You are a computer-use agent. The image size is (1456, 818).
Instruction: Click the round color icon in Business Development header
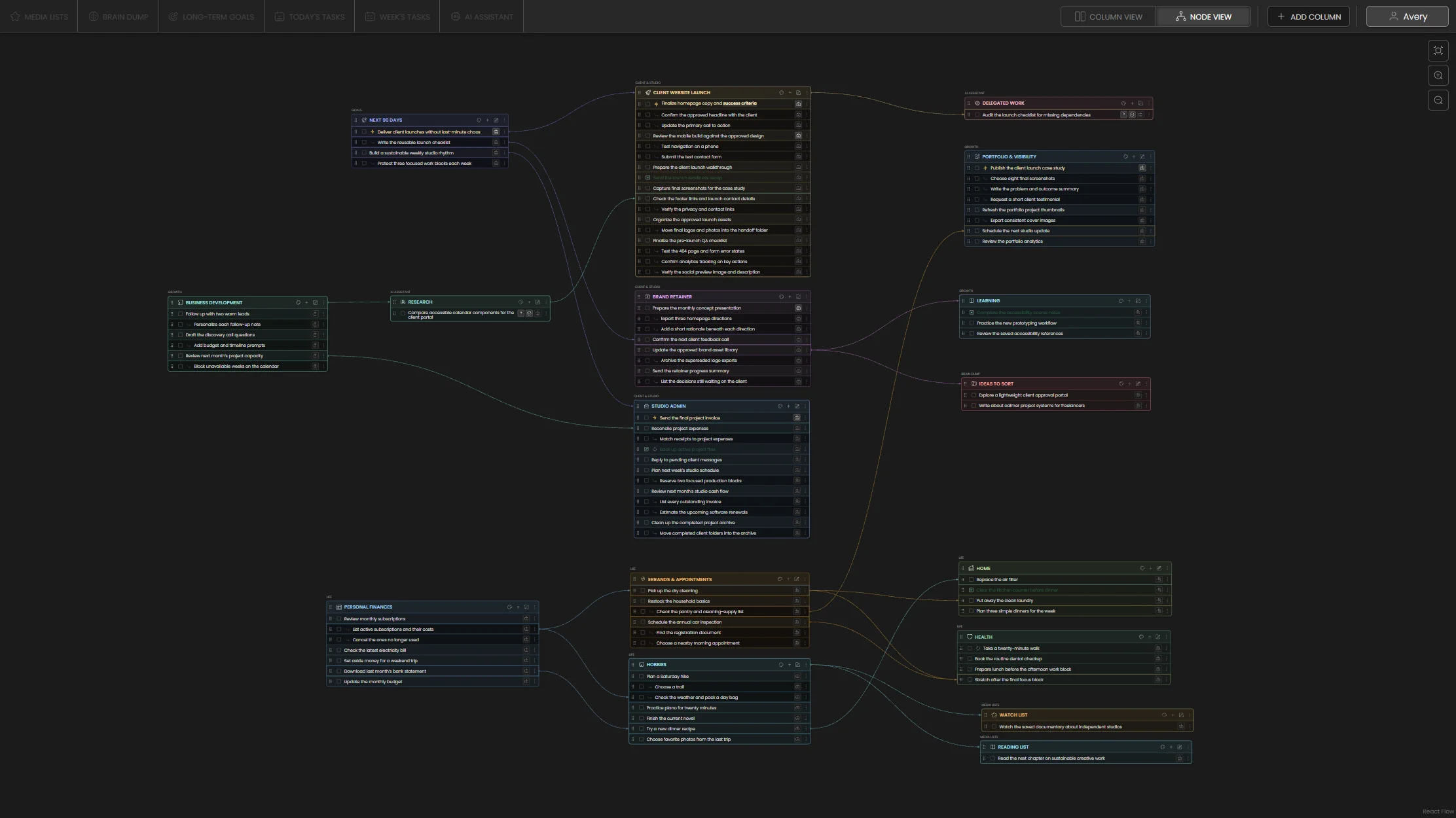pos(298,303)
